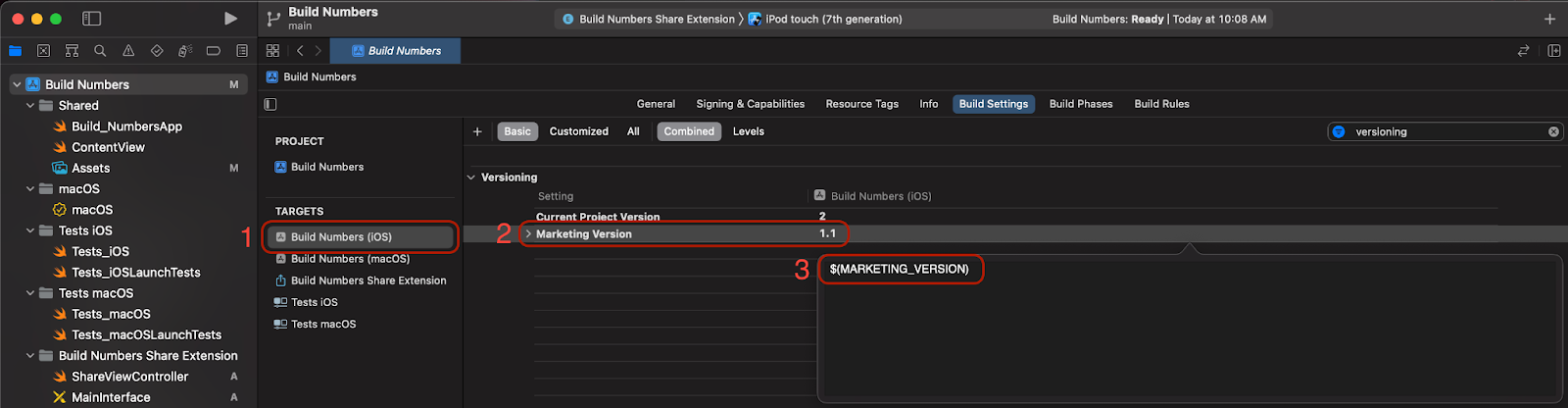Open the Breakpoint navigator icon

coord(213,51)
